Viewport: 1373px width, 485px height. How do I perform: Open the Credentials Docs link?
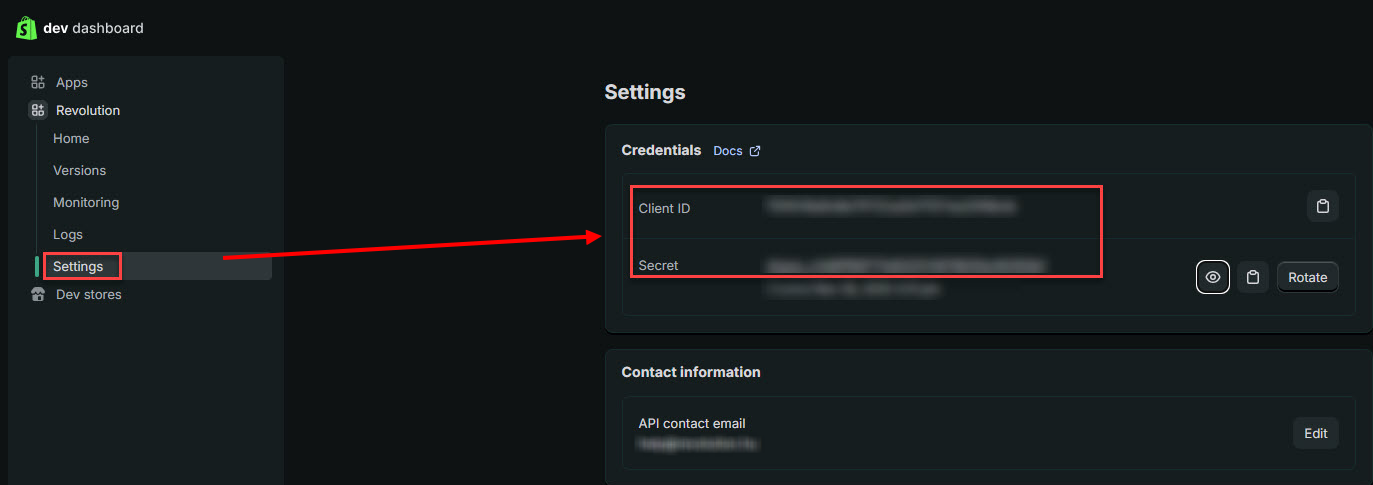[x=728, y=151]
